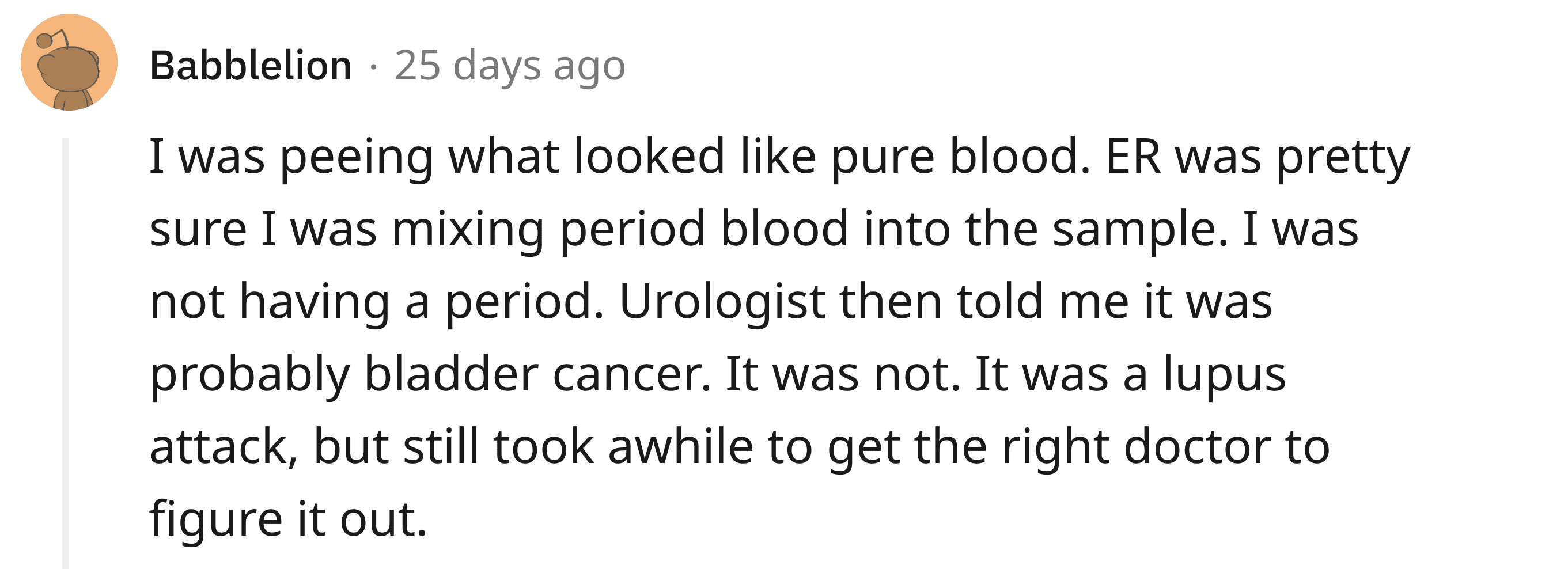The width and height of the screenshot is (1568, 569).
Task: Click the dot separator after Babblelion
Action: (373, 67)
